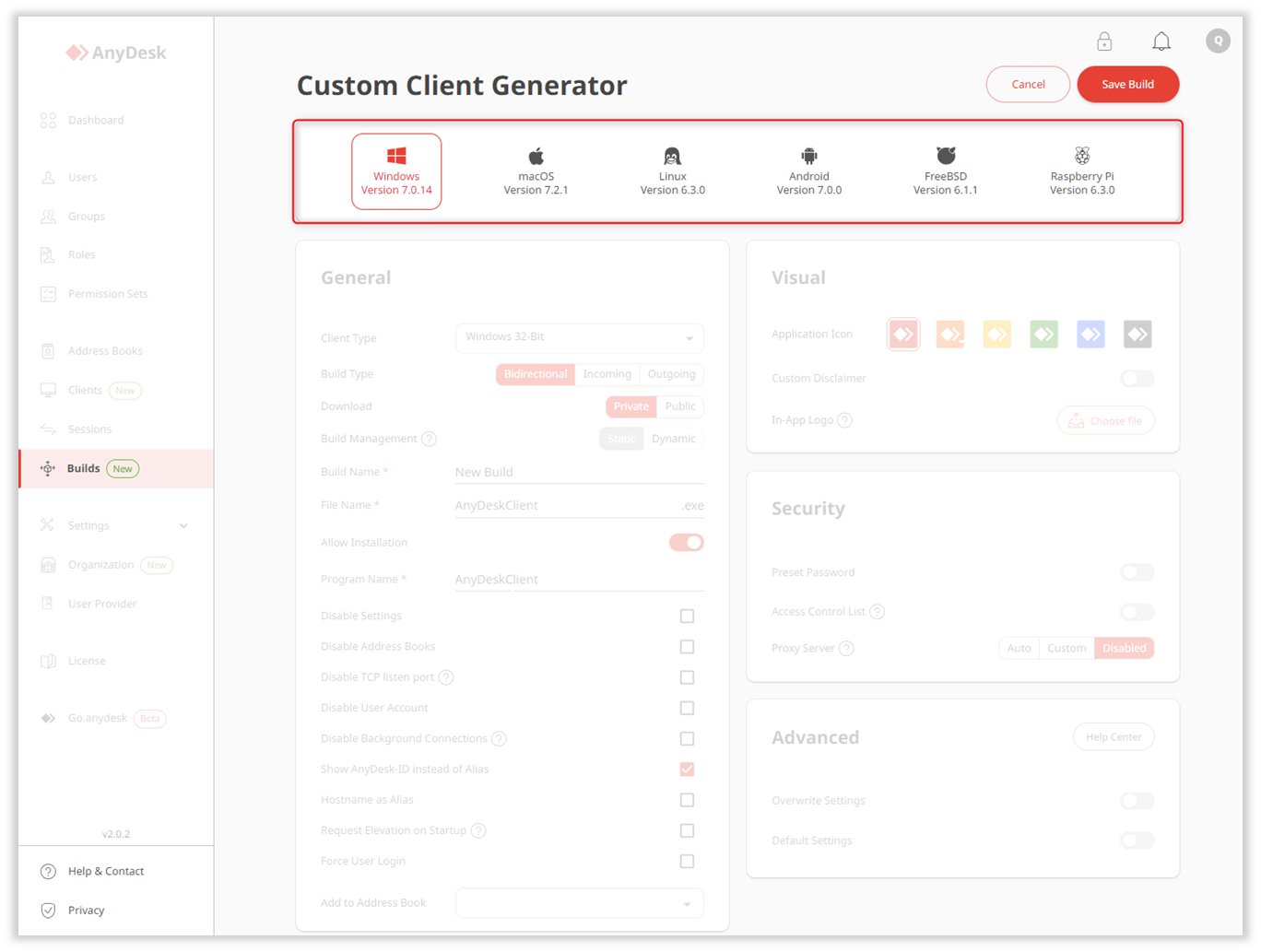Open the Add to Address Book dropdown
1261x952 pixels.
coord(579,903)
